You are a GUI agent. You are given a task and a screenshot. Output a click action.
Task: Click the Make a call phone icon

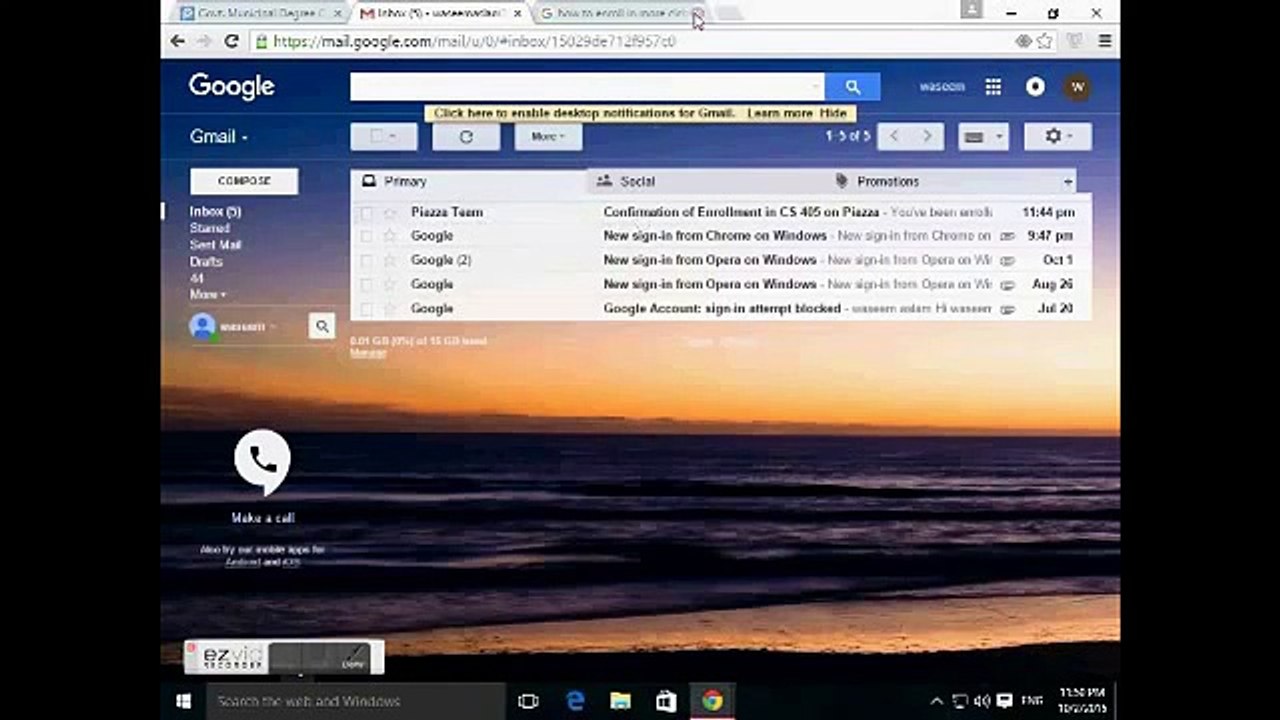[262, 460]
